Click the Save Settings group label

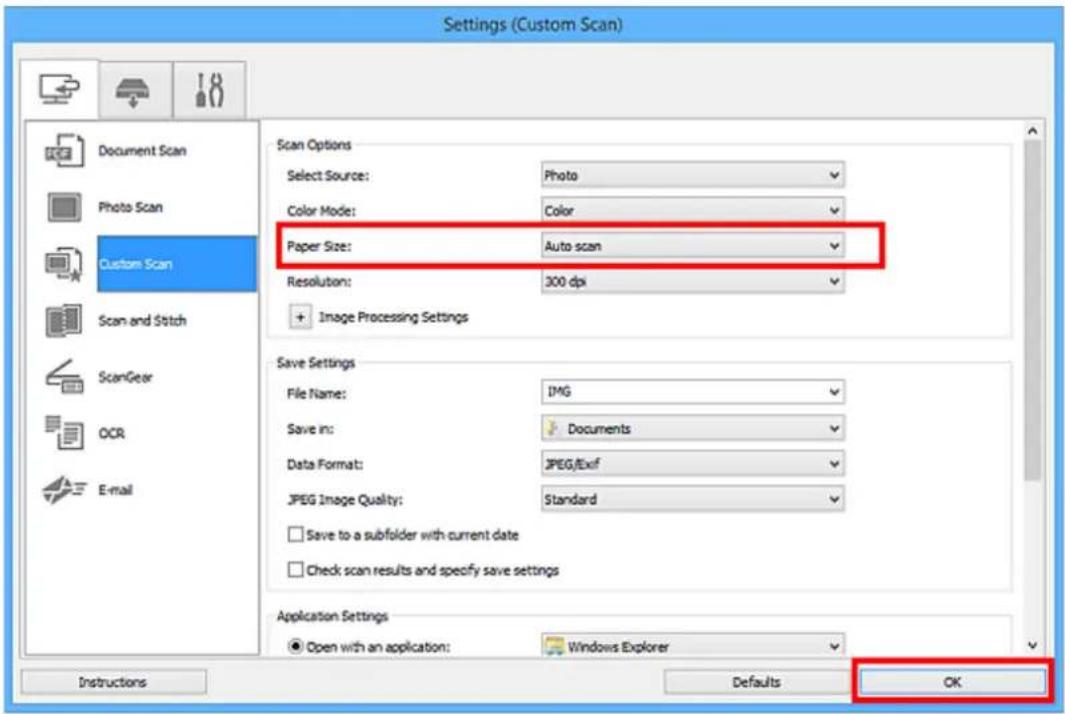click(316, 363)
